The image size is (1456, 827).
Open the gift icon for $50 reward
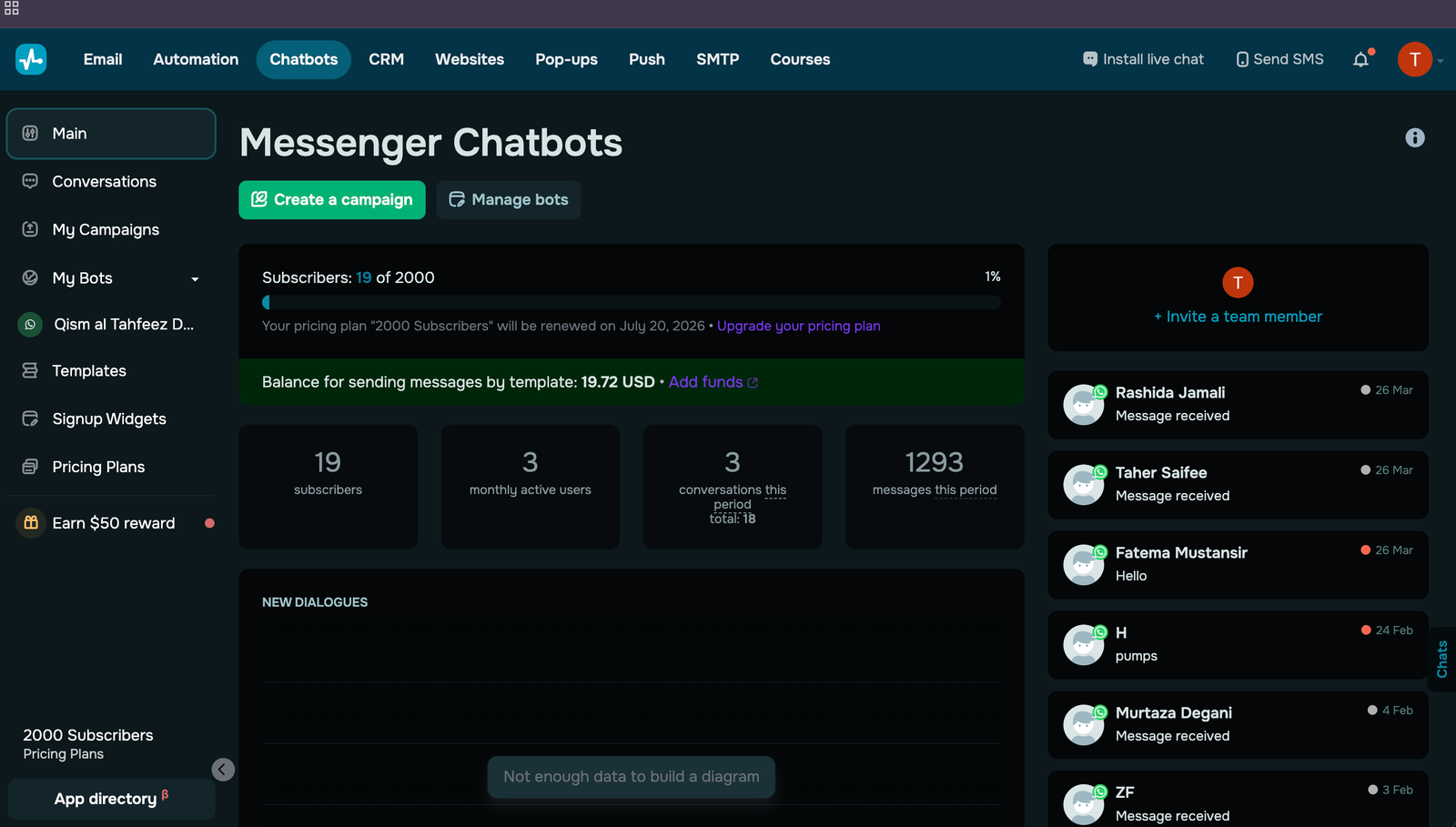30,522
